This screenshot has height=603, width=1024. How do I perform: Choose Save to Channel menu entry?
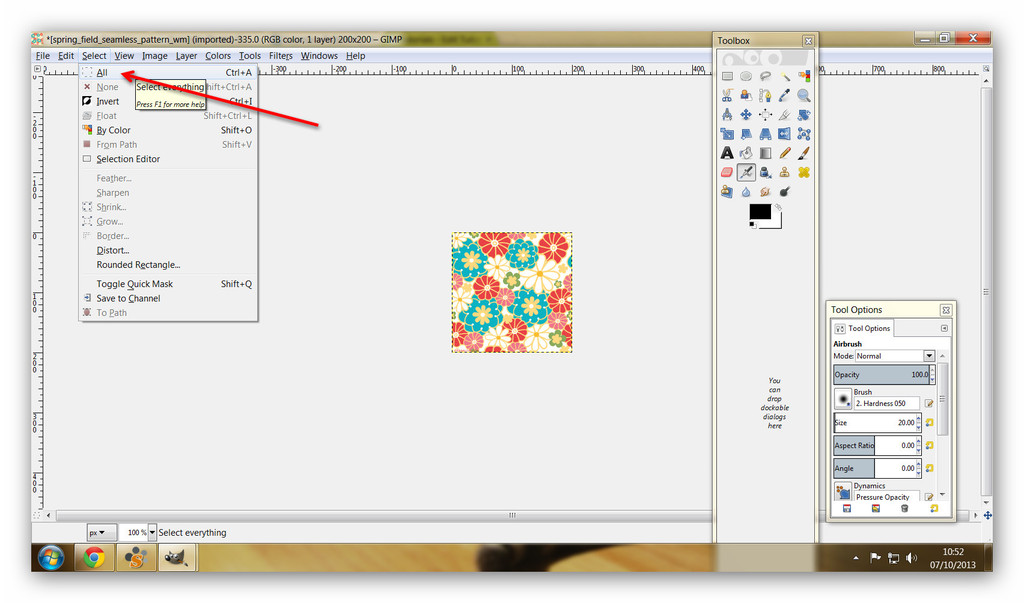point(168,299)
